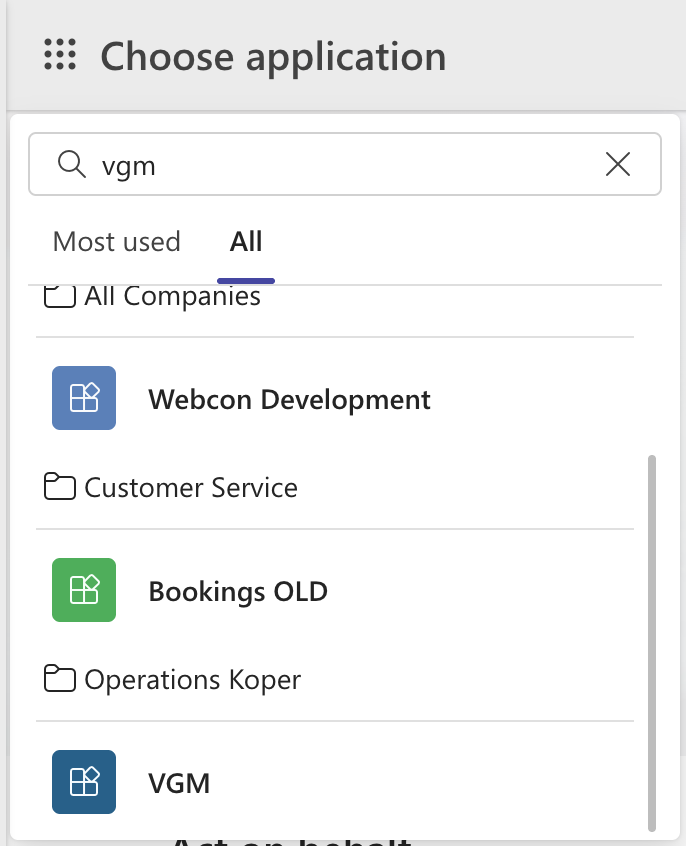Image resolution: width=686 pixels, height=846 pixels.
Task: Click the green Bookings OLD app icon
Action: [84, 590]
